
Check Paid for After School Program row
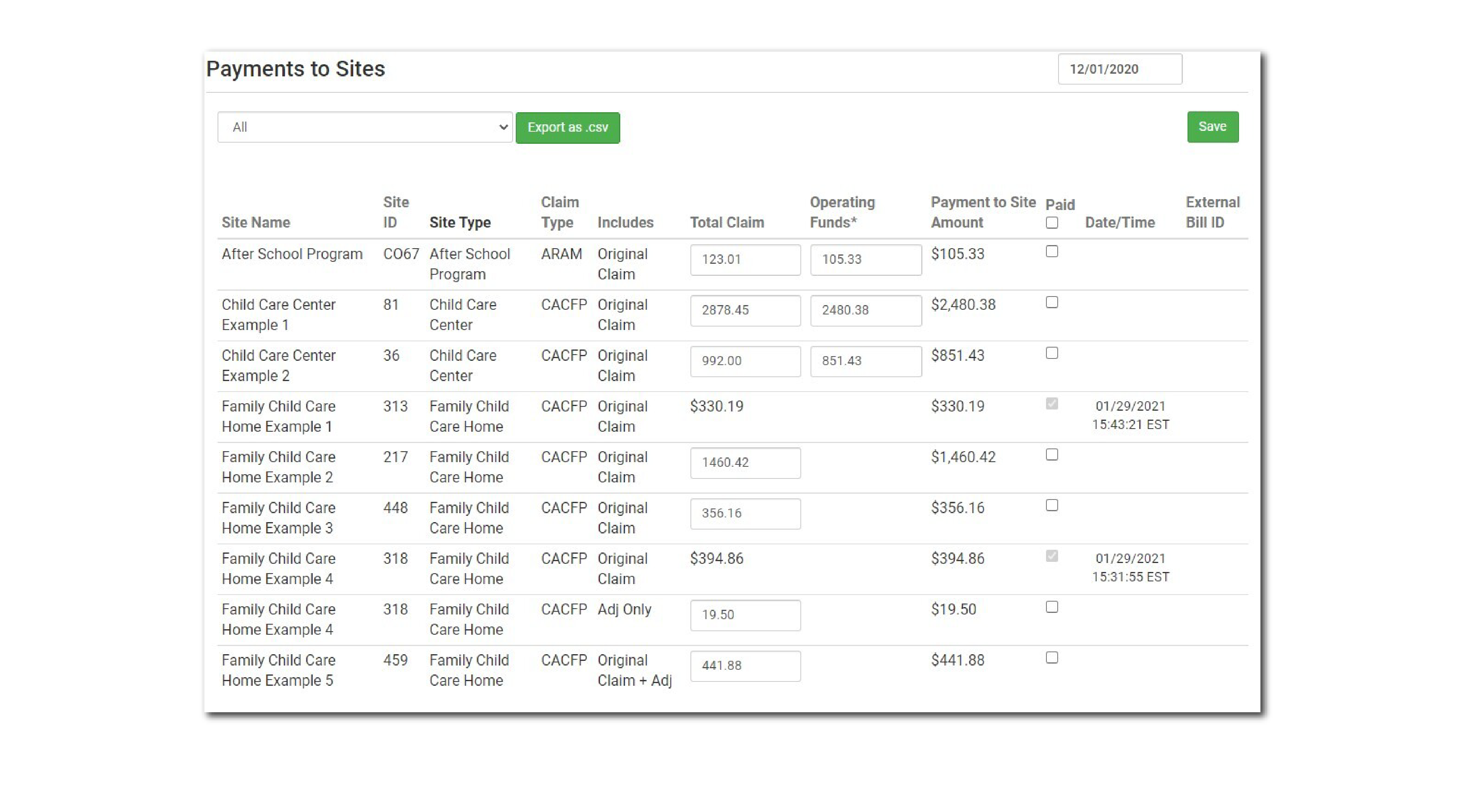click(x=1051, y=251)
